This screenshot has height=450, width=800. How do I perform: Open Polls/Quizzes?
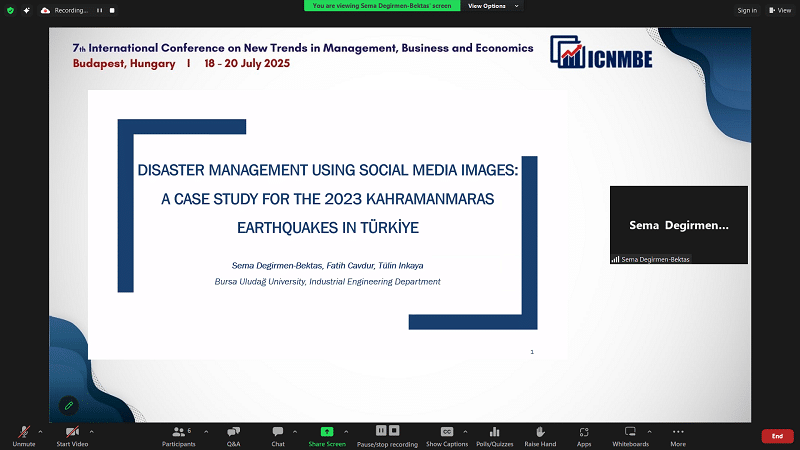(494, 432)
